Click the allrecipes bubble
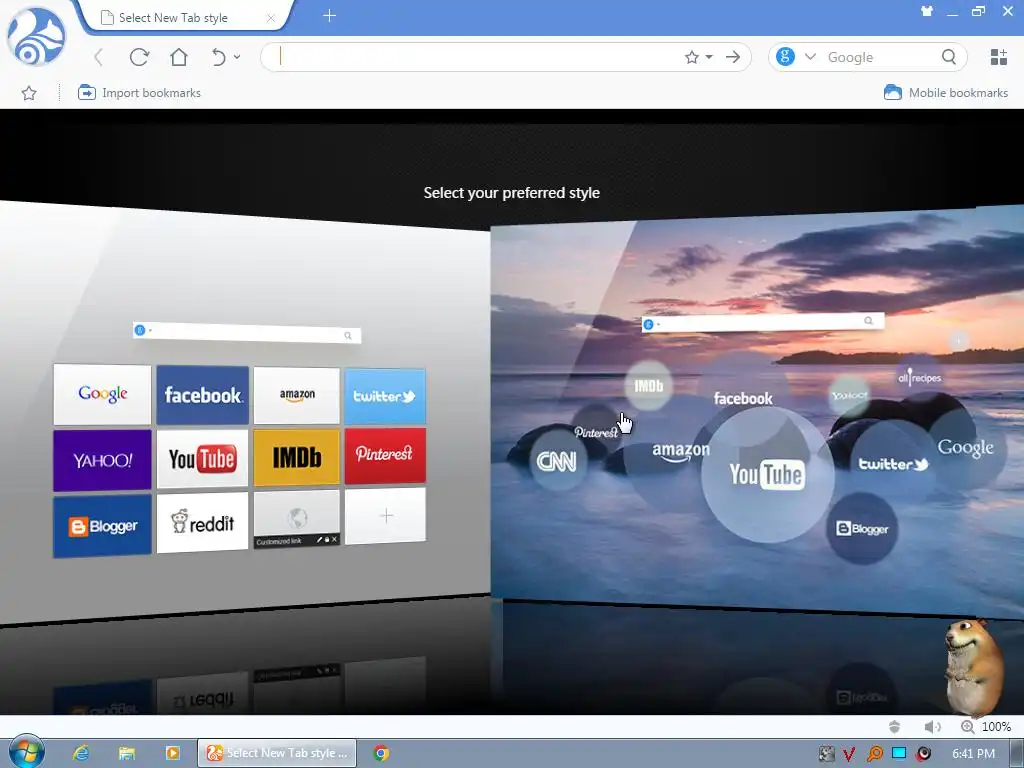Image resolution: width=1024 pixels, height=768 pixels. (x=920, y=377)
